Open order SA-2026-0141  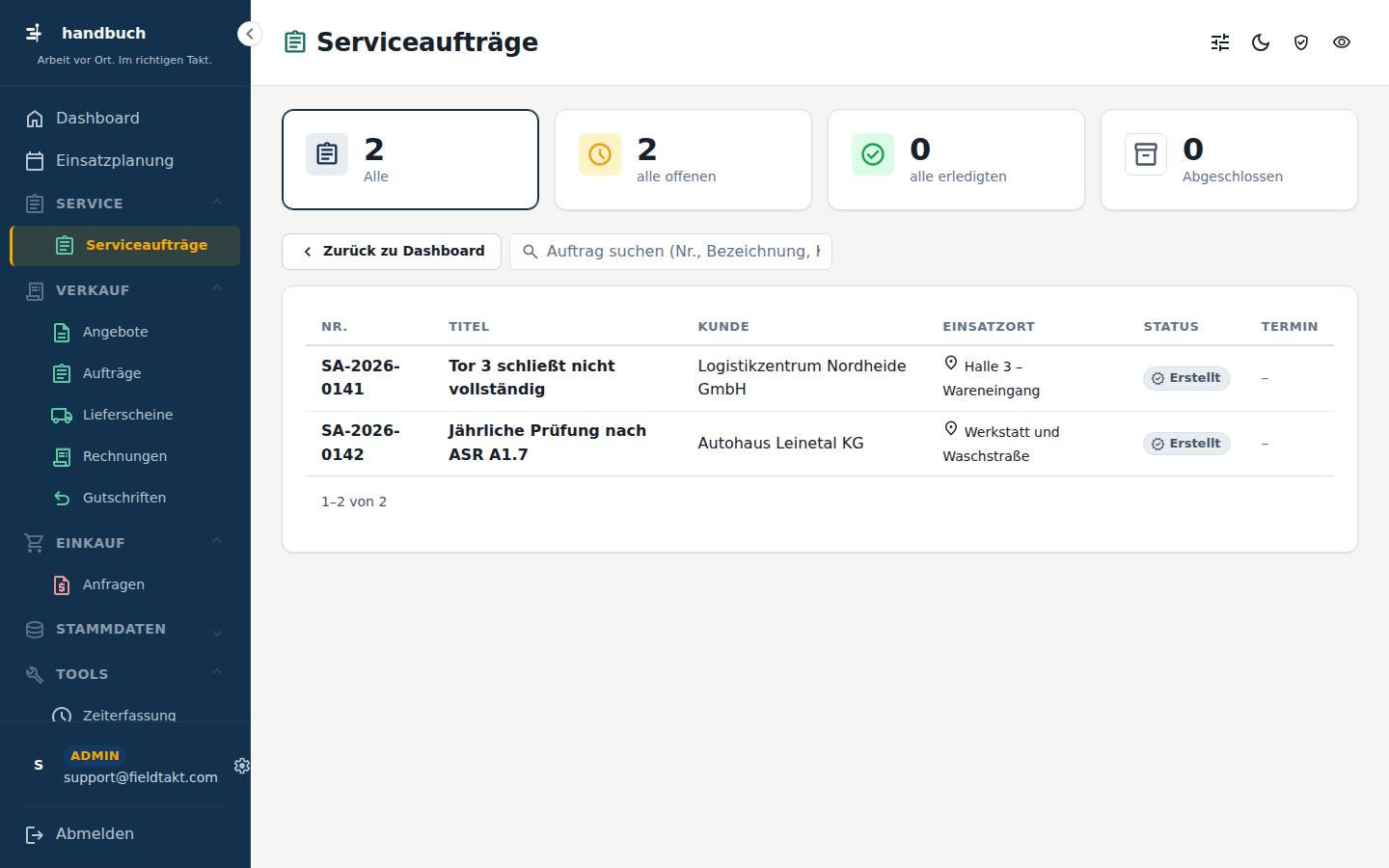point(360,377)
